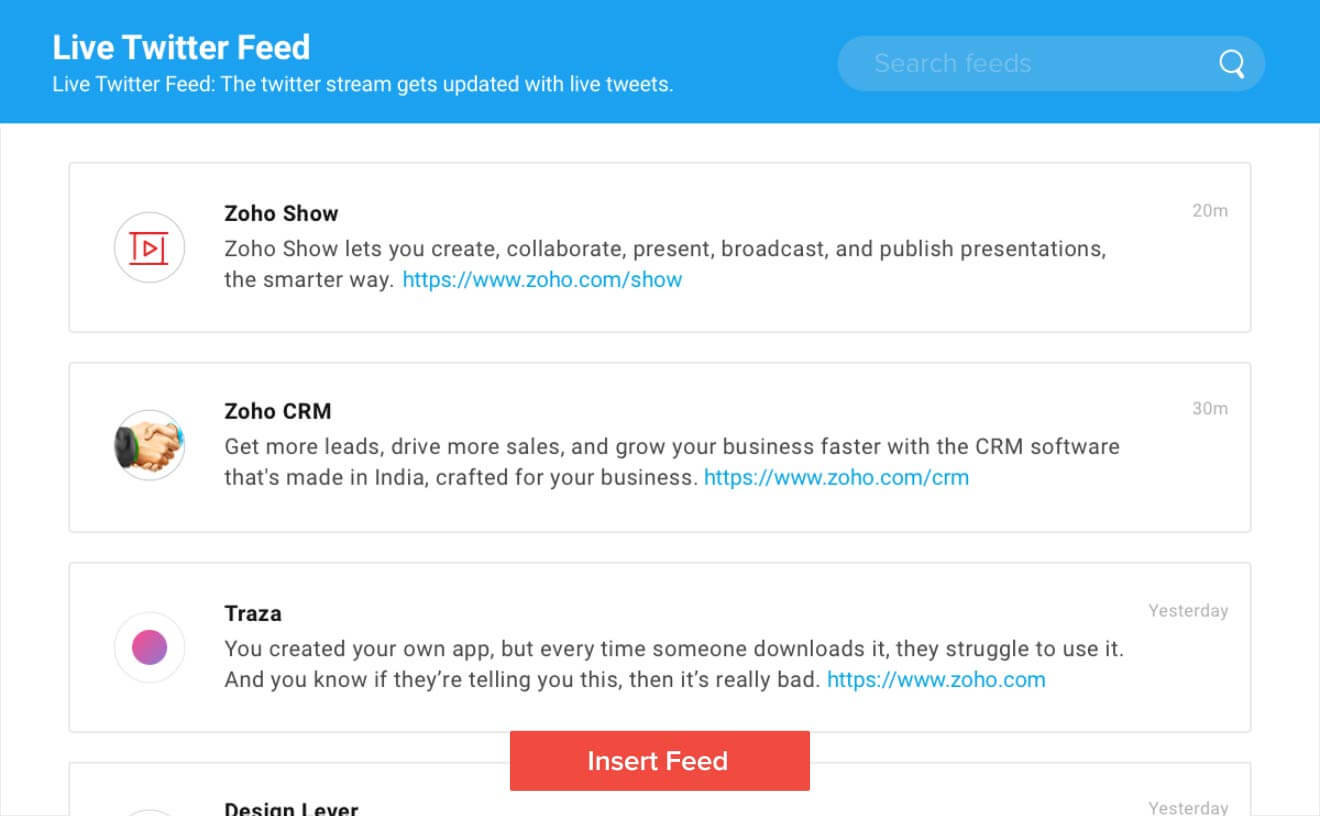
Task: Click the Traza account name
Action: [253, 613]
